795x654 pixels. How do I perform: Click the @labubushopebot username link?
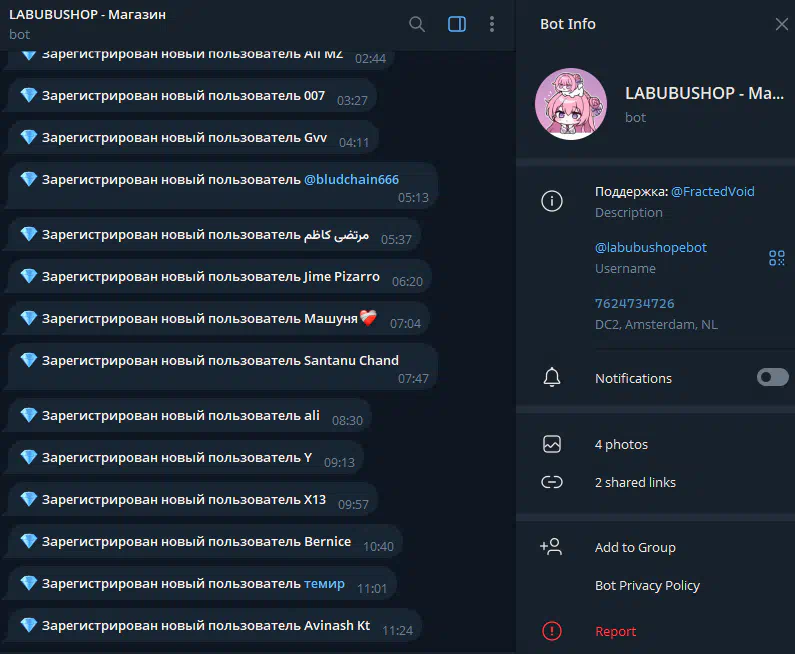(651, 247)
